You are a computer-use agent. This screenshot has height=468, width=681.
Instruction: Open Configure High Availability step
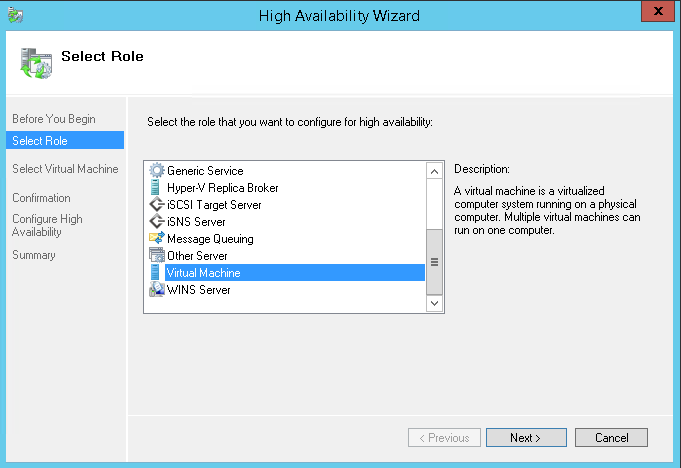click(x=47, y=225)
